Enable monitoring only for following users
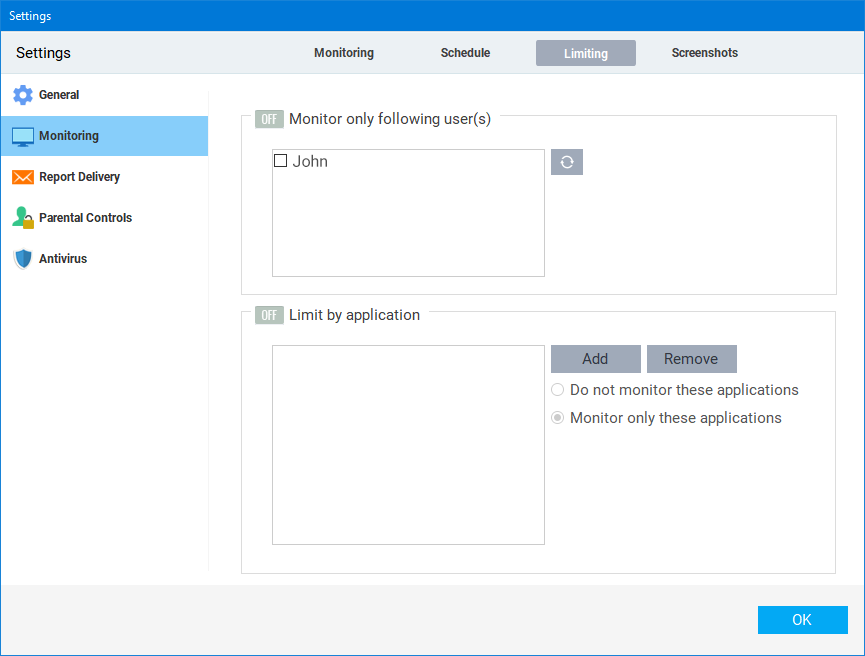The width and height of the screenshot is (865, 656). [x=268, y=118]
